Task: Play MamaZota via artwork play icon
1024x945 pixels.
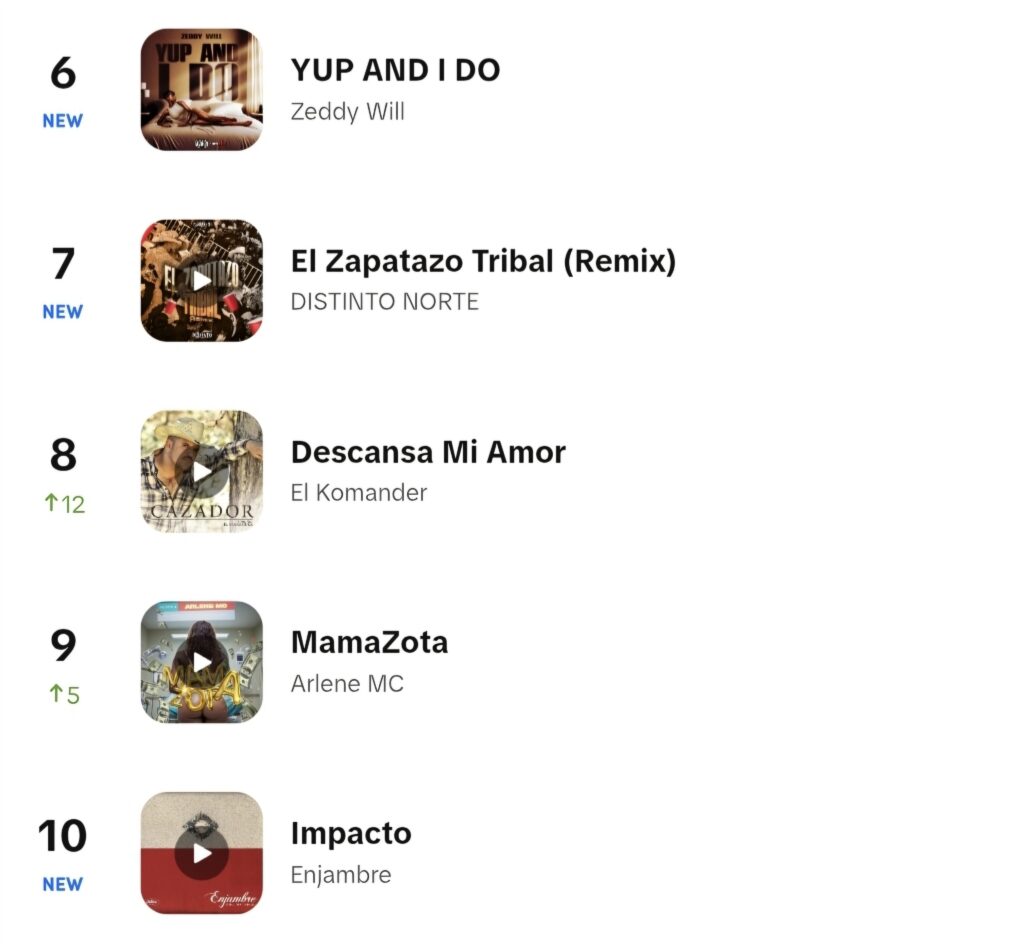Action: pos(202,662)
